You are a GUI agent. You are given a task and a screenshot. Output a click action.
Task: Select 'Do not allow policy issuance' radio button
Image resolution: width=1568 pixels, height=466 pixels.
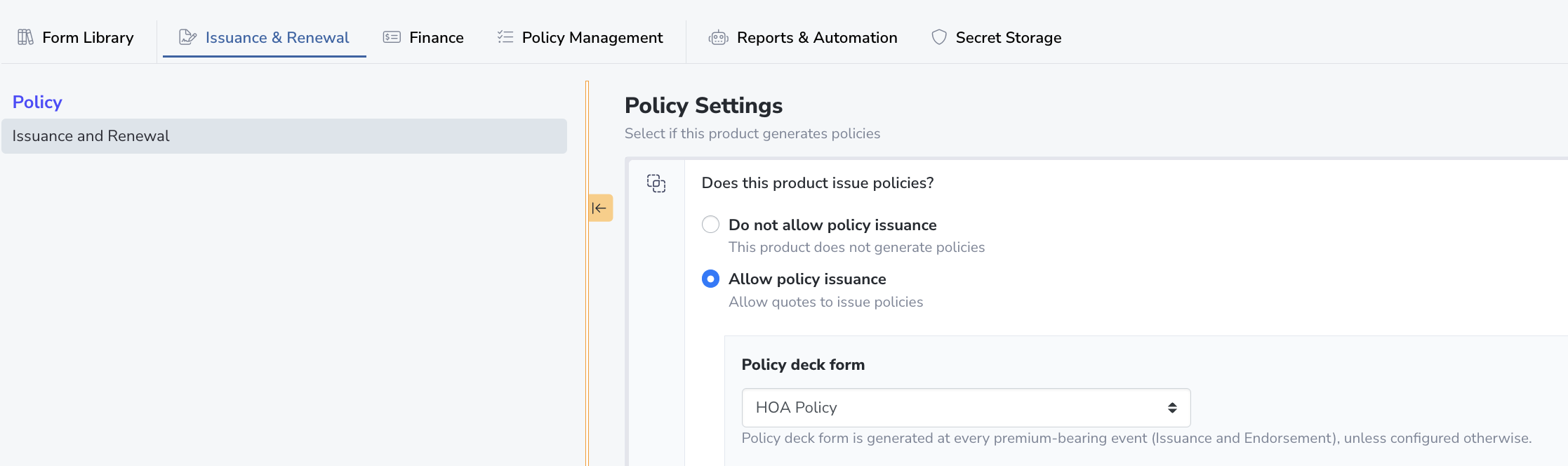[710, 225]
